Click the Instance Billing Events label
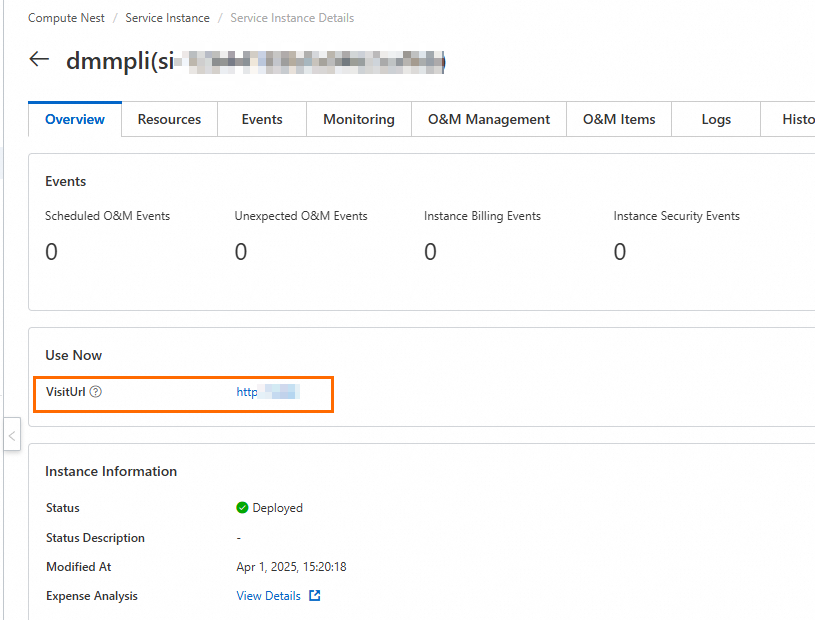 [482, 216]
